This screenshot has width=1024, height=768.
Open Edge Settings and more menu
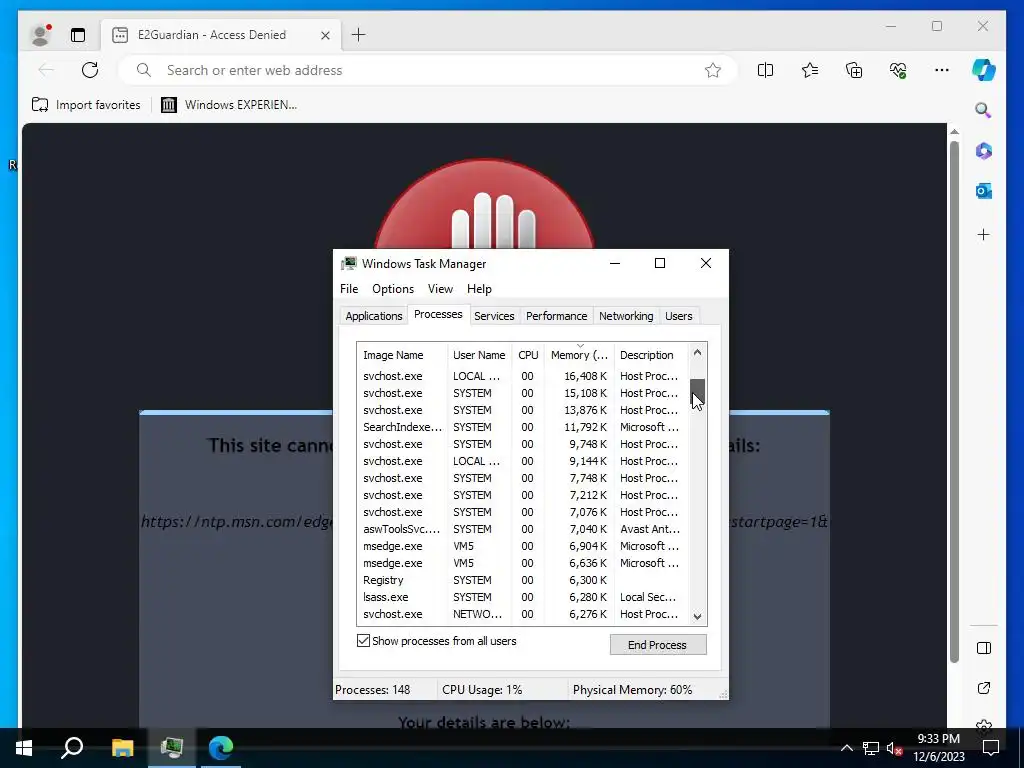pos(942,70)
